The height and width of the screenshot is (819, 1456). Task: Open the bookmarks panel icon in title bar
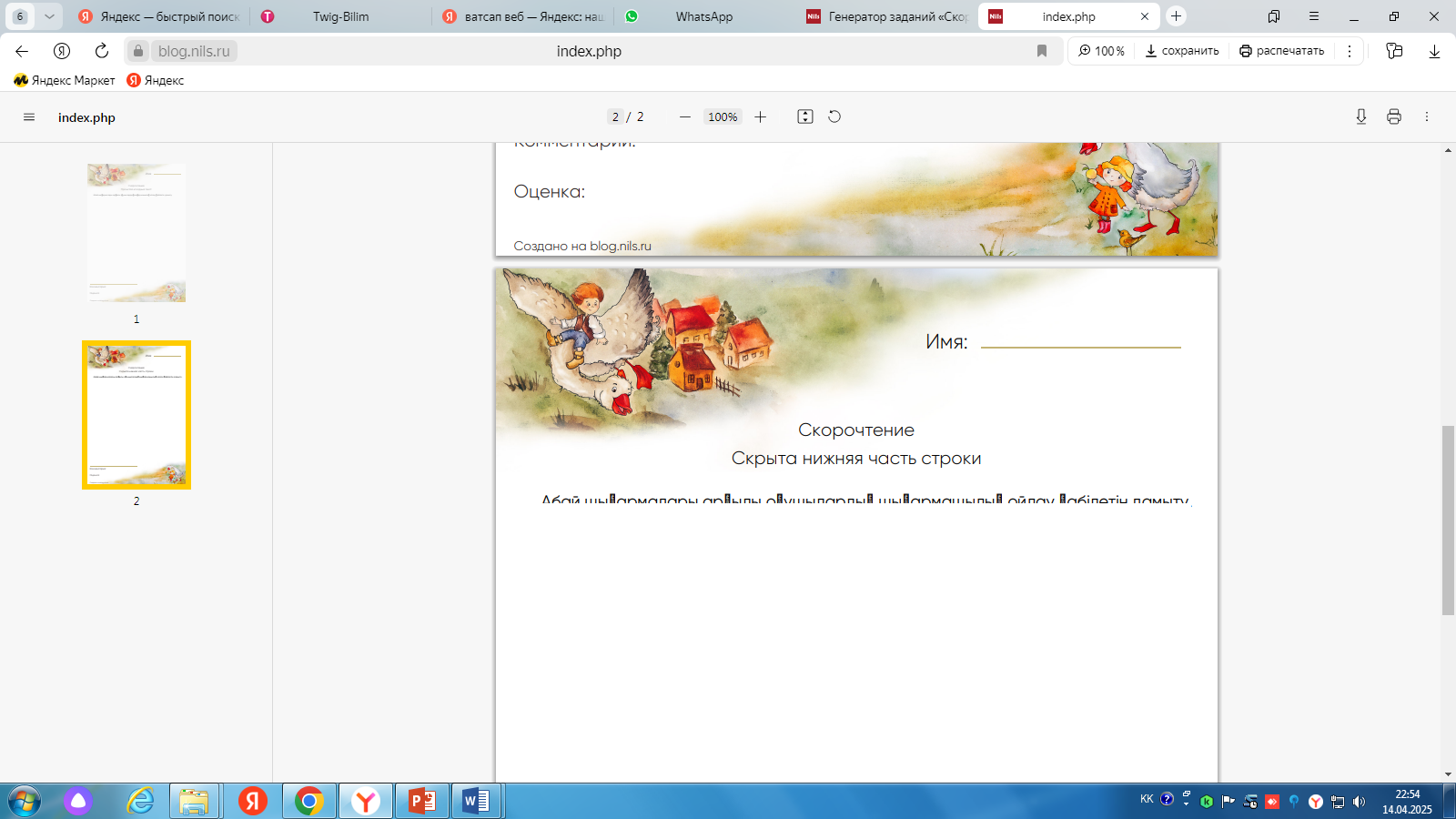pyautogui.click(x=1274, y=16)
